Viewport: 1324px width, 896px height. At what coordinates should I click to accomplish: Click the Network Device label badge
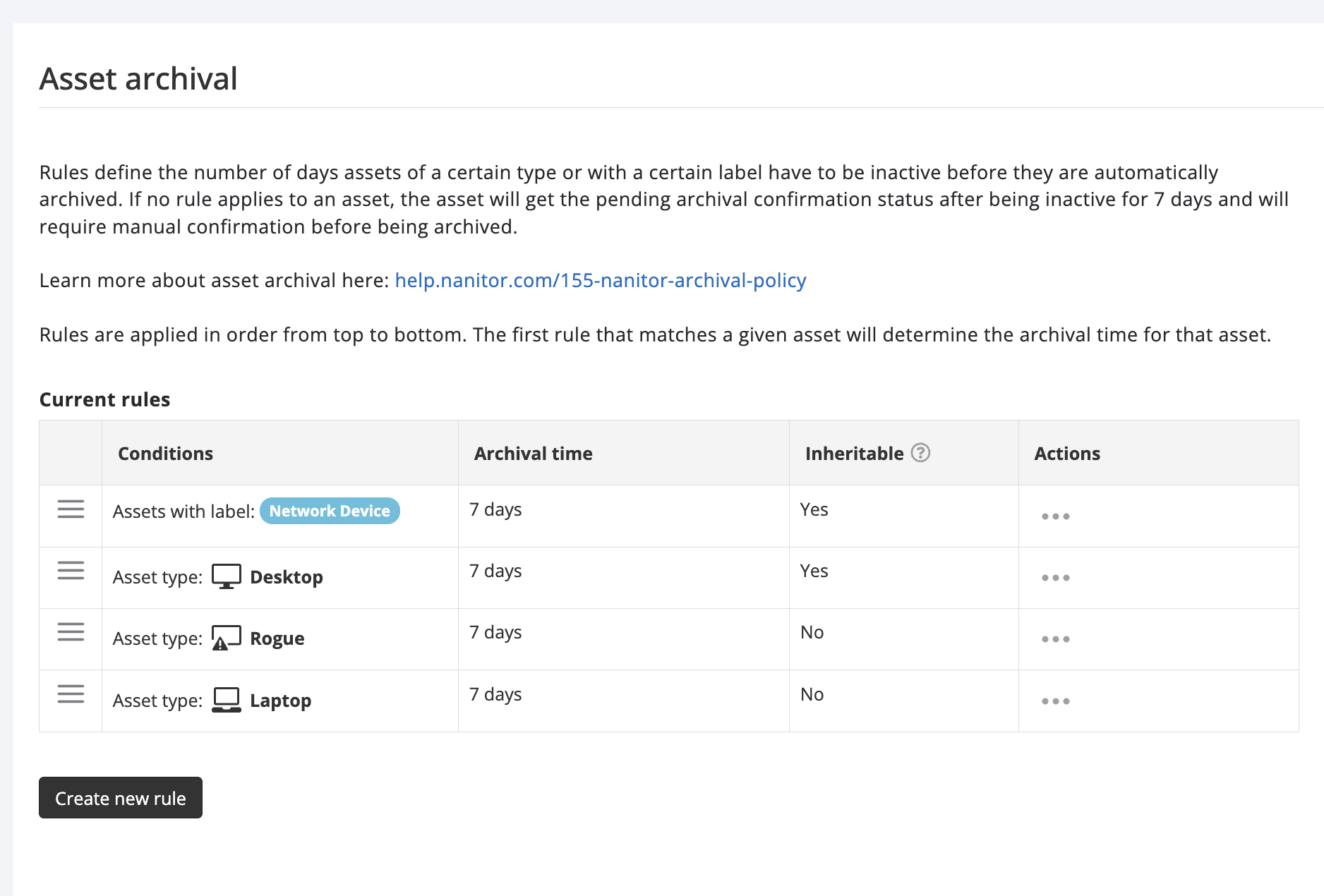point(330,511)
